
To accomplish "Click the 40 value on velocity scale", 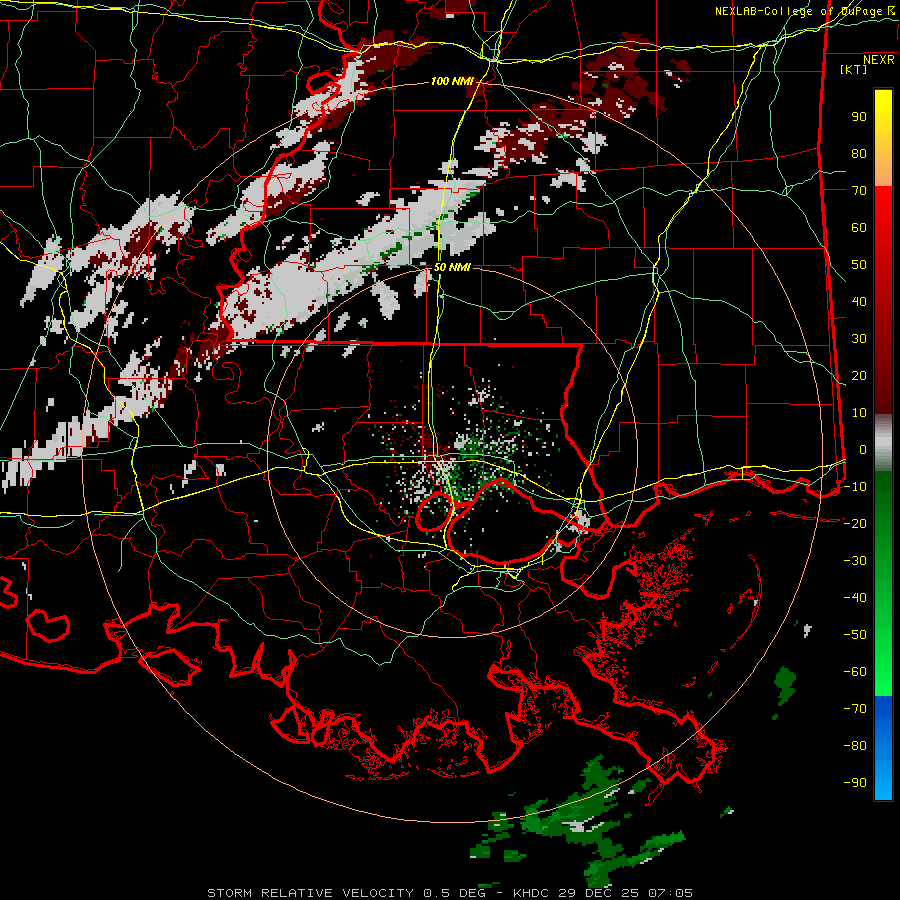I will [859, 302].
